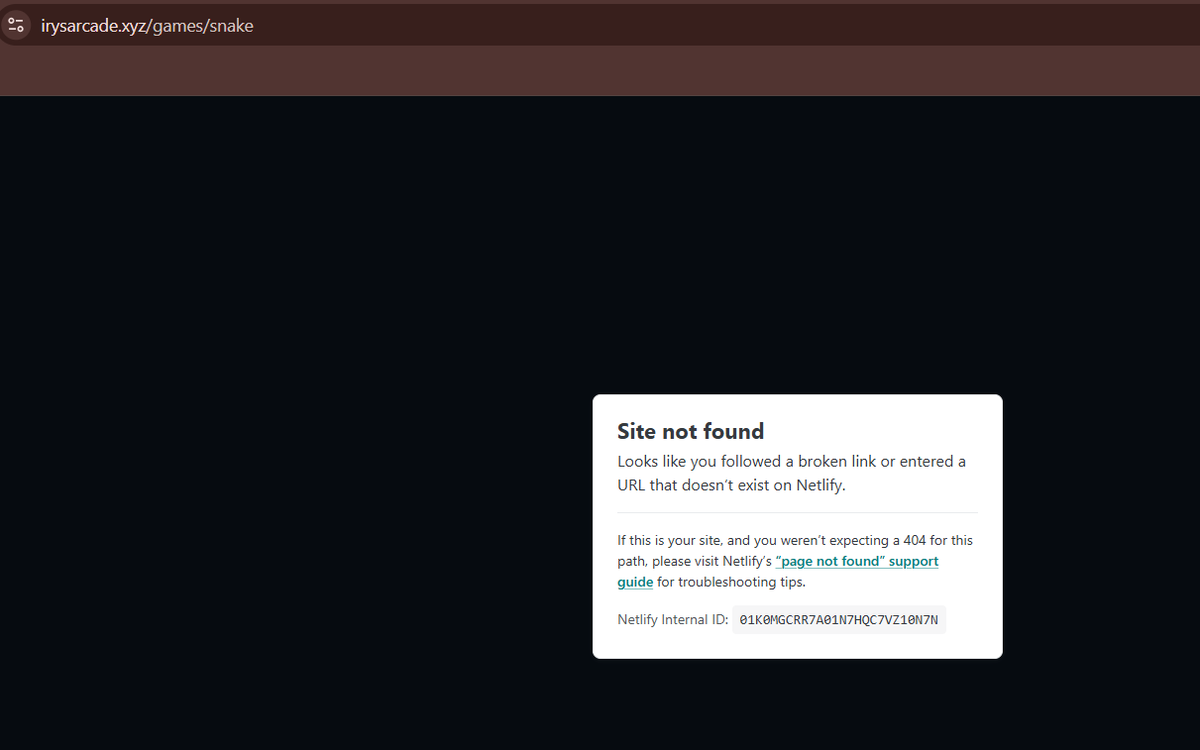Select the "Looks like you followed a broken link" text

point(792,473)
